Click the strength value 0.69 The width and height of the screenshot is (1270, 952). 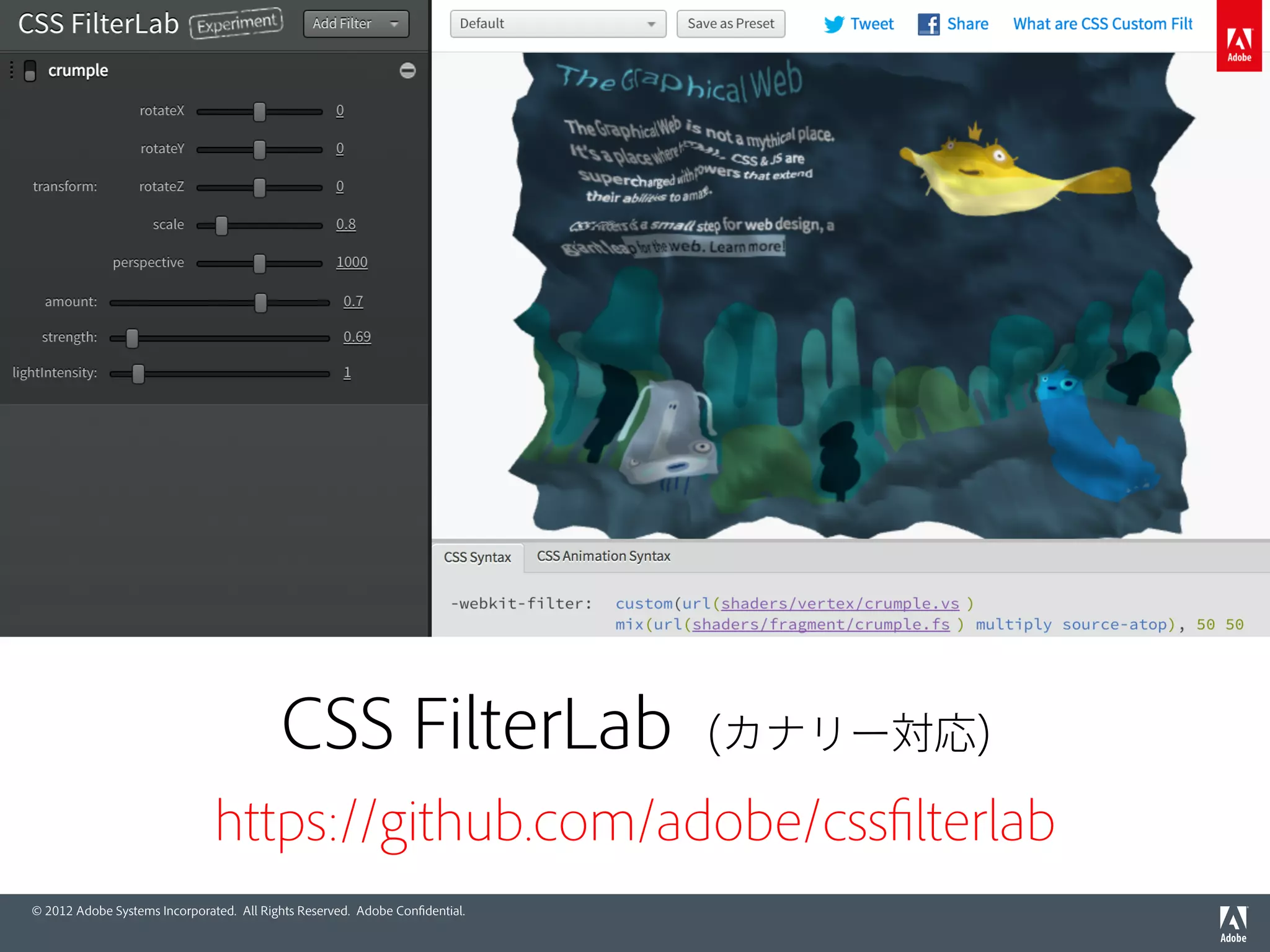coord(357,337)
